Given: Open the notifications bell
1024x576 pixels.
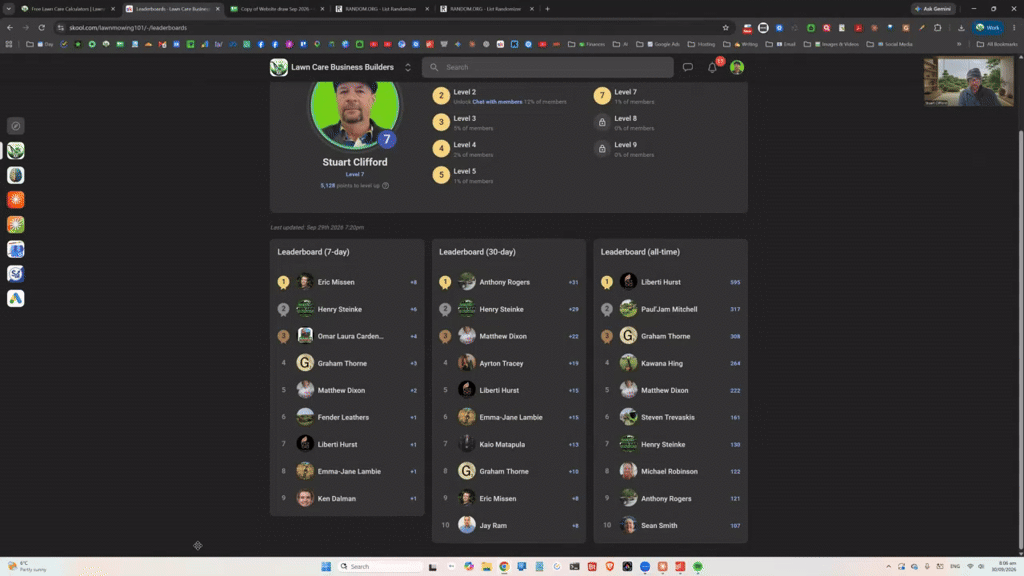Looking at the screenshot, I should (x=712, y=67).
